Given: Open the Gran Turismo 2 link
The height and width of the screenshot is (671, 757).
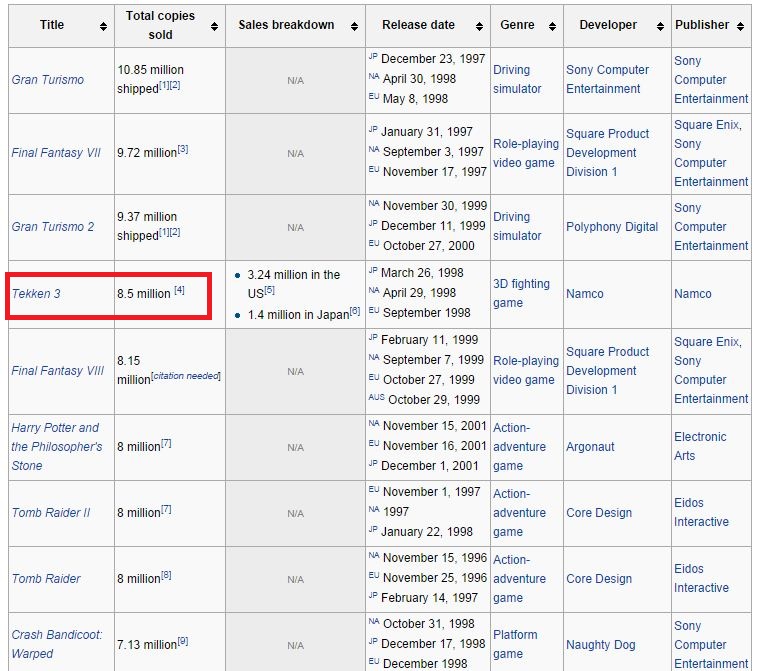Looking at the screenshot, I should pos(53,227).
